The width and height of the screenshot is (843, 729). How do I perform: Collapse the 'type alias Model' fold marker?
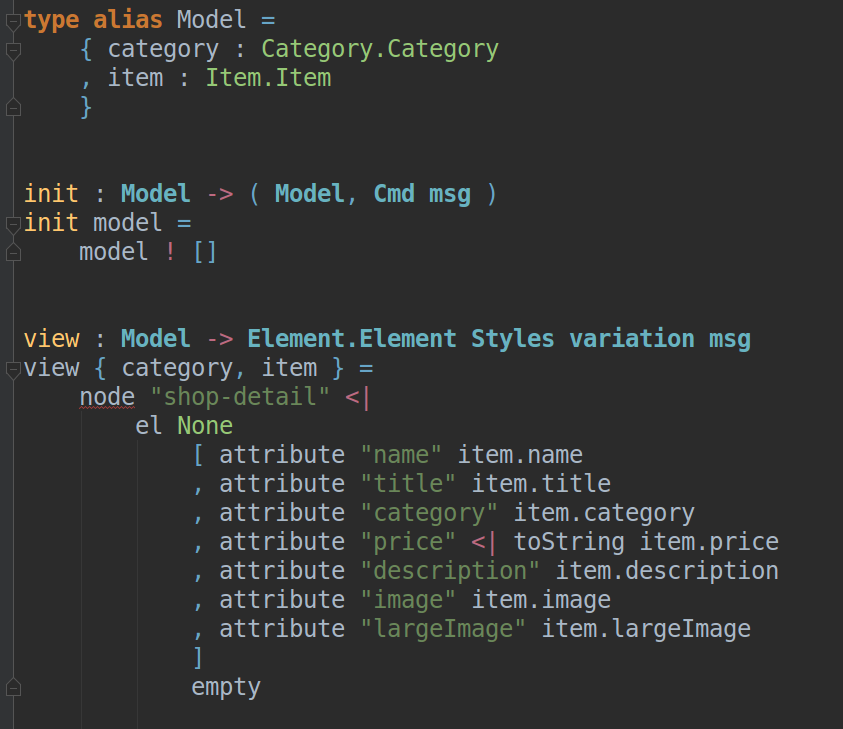(13, 22)
